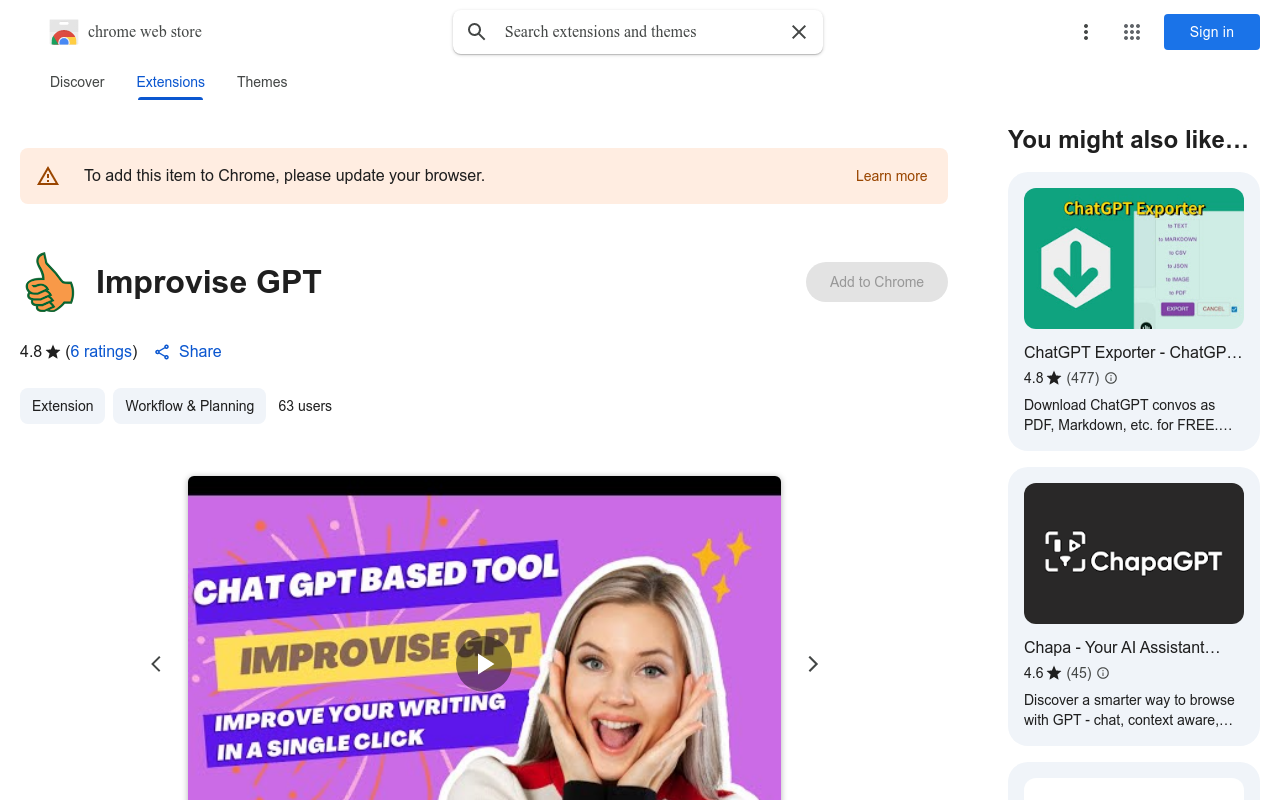
Task: Click the info icon beside Chapa rating
Action: point(1103,673)
